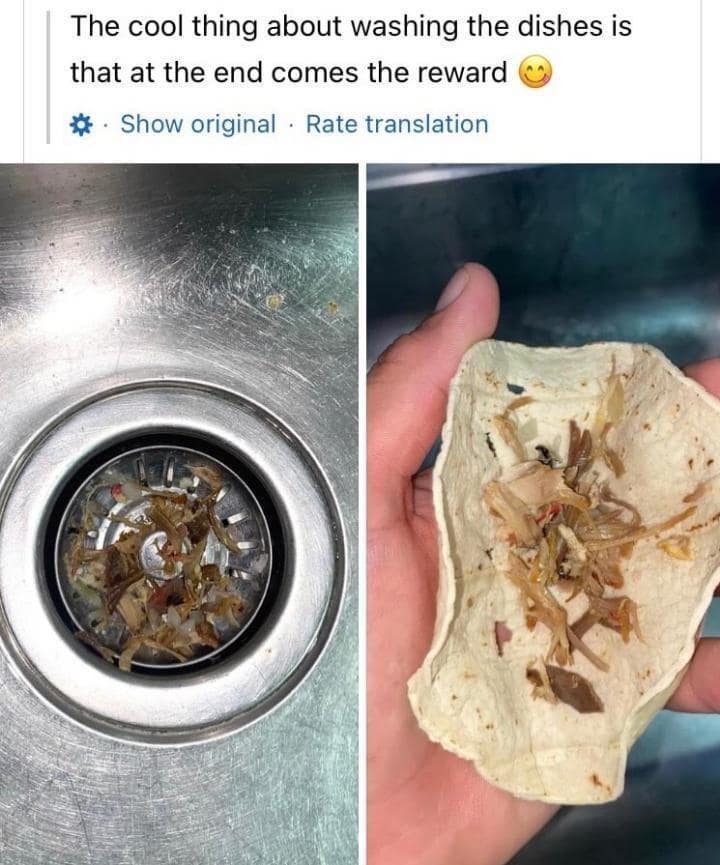Open the sink drain photo
Image resolution: width=720 pixels, height=865 pixels.
tap(179, 514)
